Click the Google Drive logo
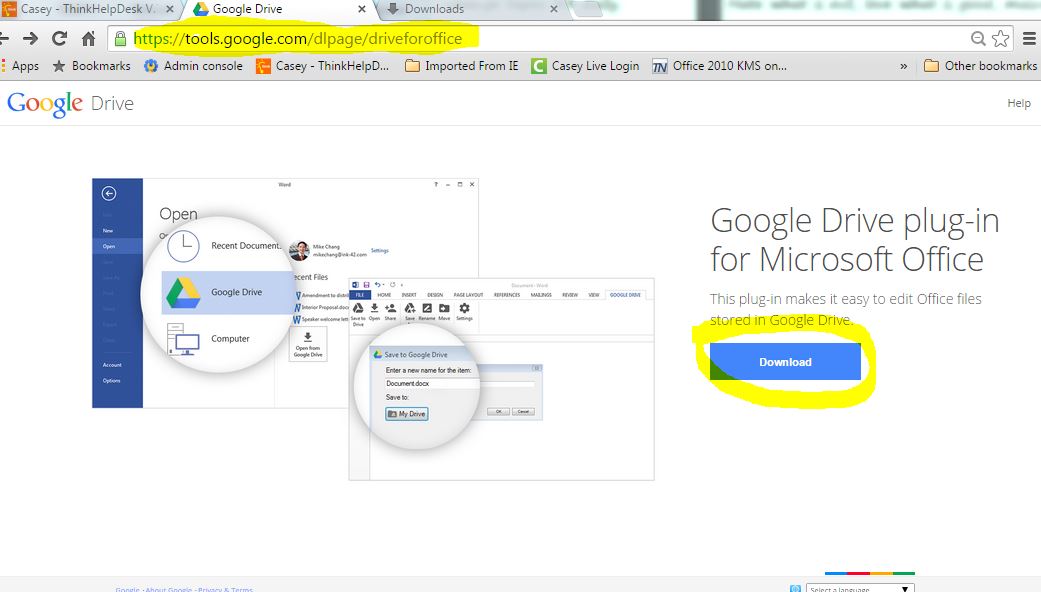 click(70, 104)
